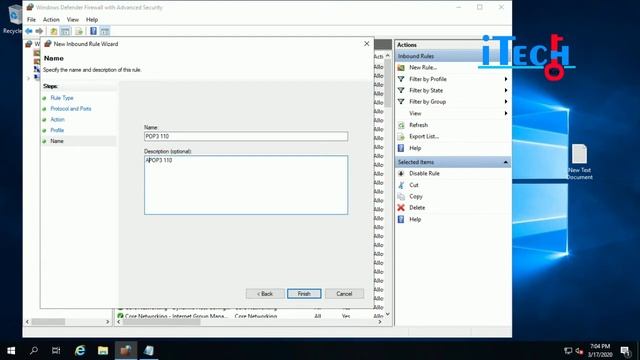Click the New Rule... action text
The image size is (640, 360).
click(x=423, y=67)
